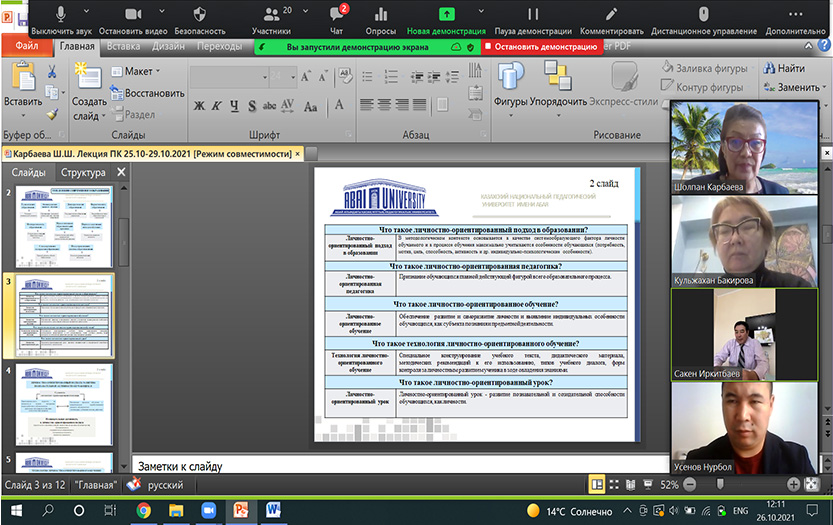Switch to the Вставка ribbon tab
This screenshot has width=833, height=525.
click(123, 46)
